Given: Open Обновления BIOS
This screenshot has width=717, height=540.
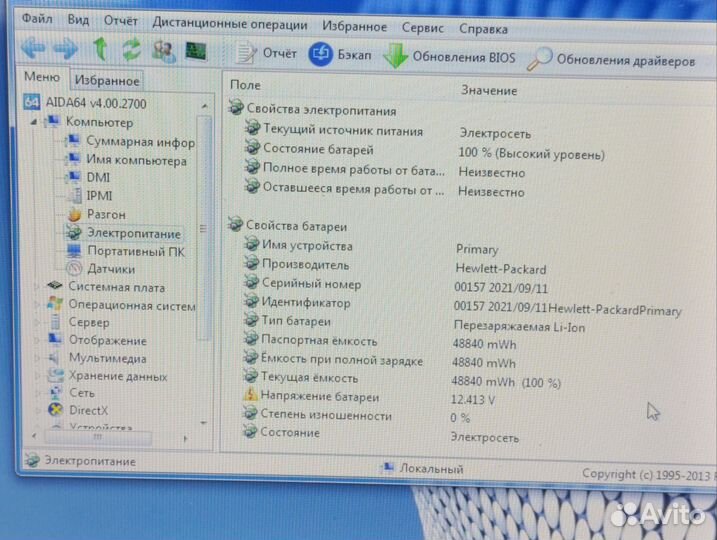Looking at the screenshot, I should coord(450,57).
